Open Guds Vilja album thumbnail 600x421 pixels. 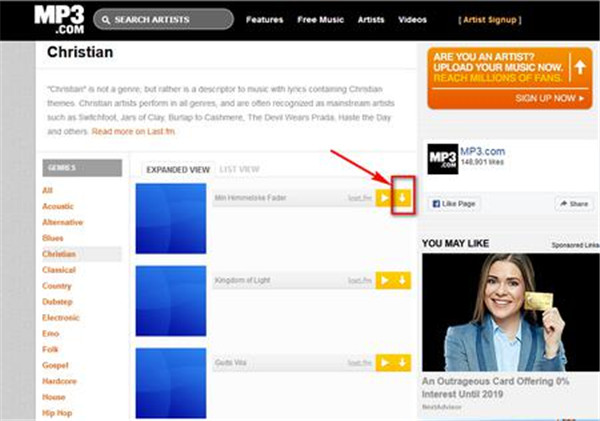(x=171, y=383)
